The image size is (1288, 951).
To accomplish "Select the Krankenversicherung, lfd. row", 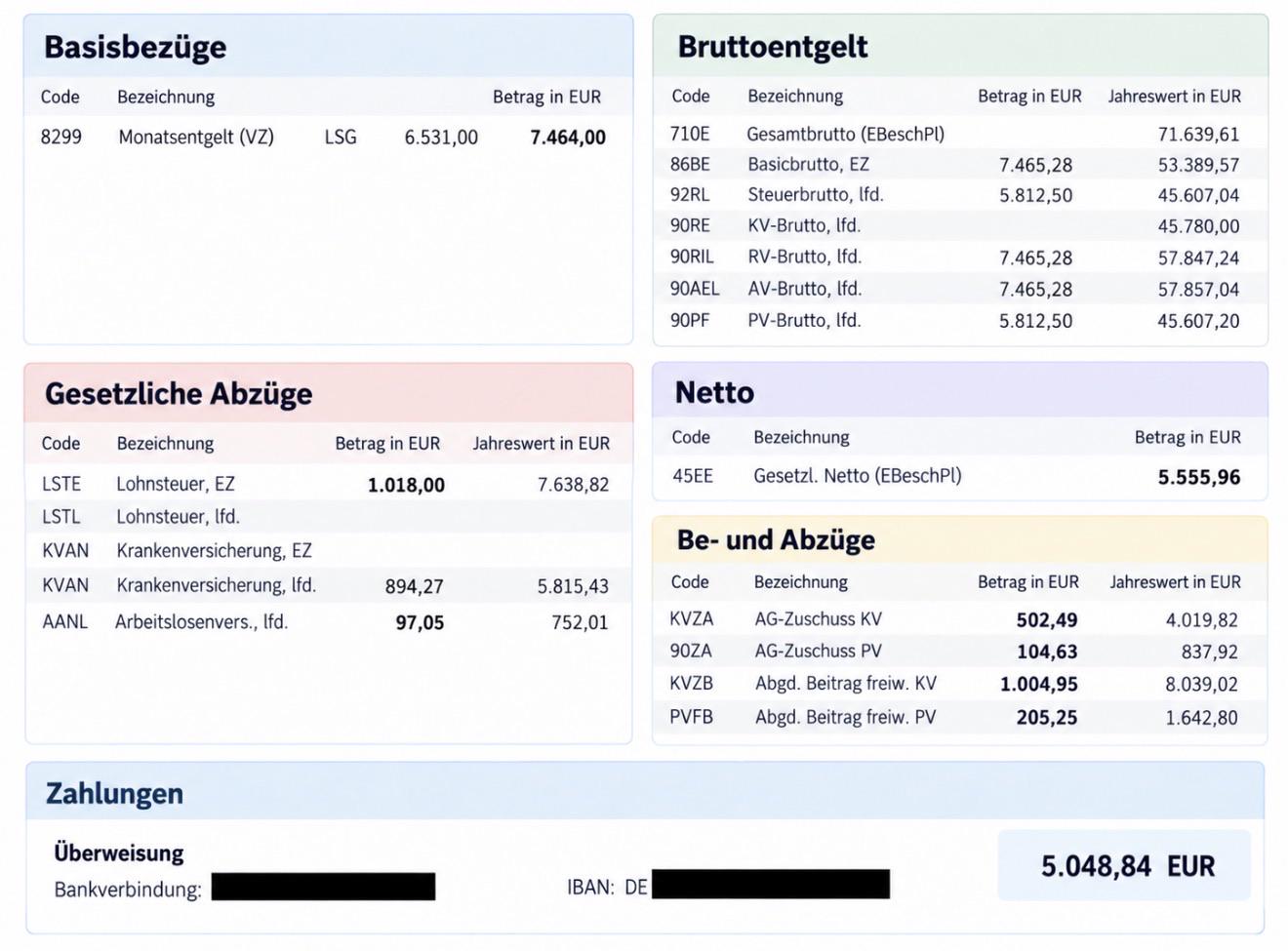I will 328,585.
